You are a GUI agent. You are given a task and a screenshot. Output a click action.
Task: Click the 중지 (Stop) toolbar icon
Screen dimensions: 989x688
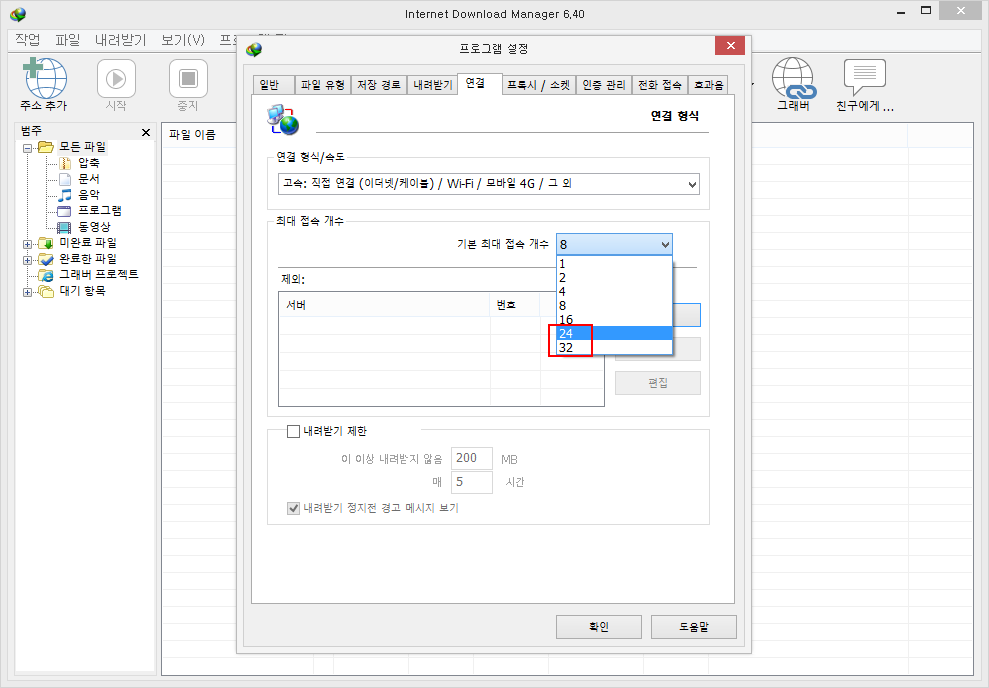click(188, 78)
